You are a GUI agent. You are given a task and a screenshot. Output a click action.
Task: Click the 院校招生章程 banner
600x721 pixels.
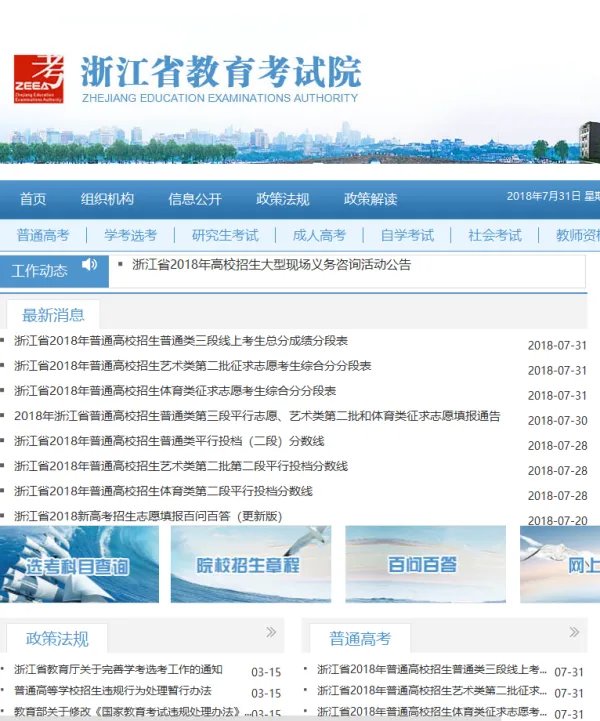pos(251,564)
